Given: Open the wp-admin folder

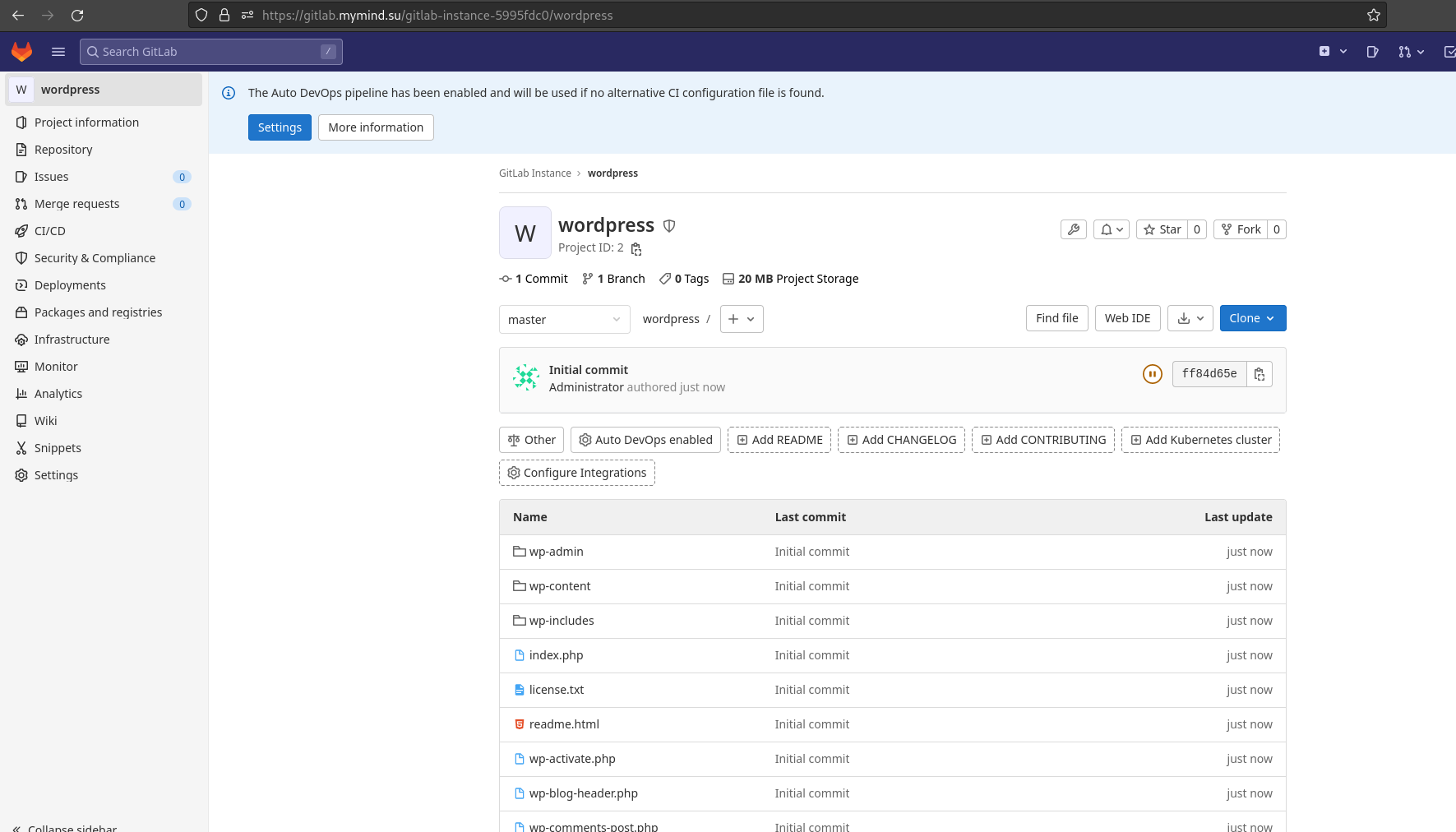Looking at the screenshot, I should coord(556,552).
